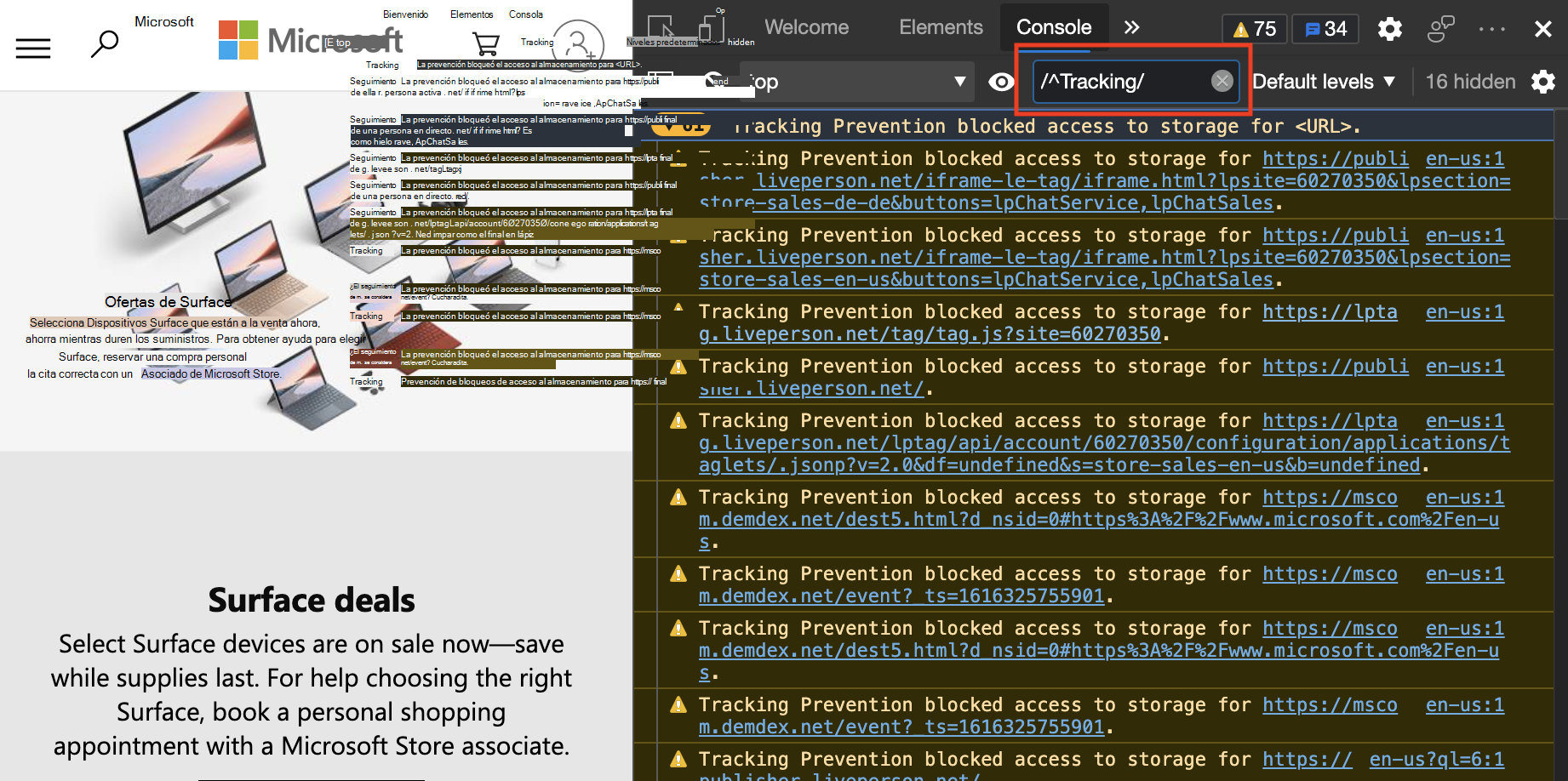
Task: Open Console settings gear beside 16 hidden
Action: point(1543,82)
